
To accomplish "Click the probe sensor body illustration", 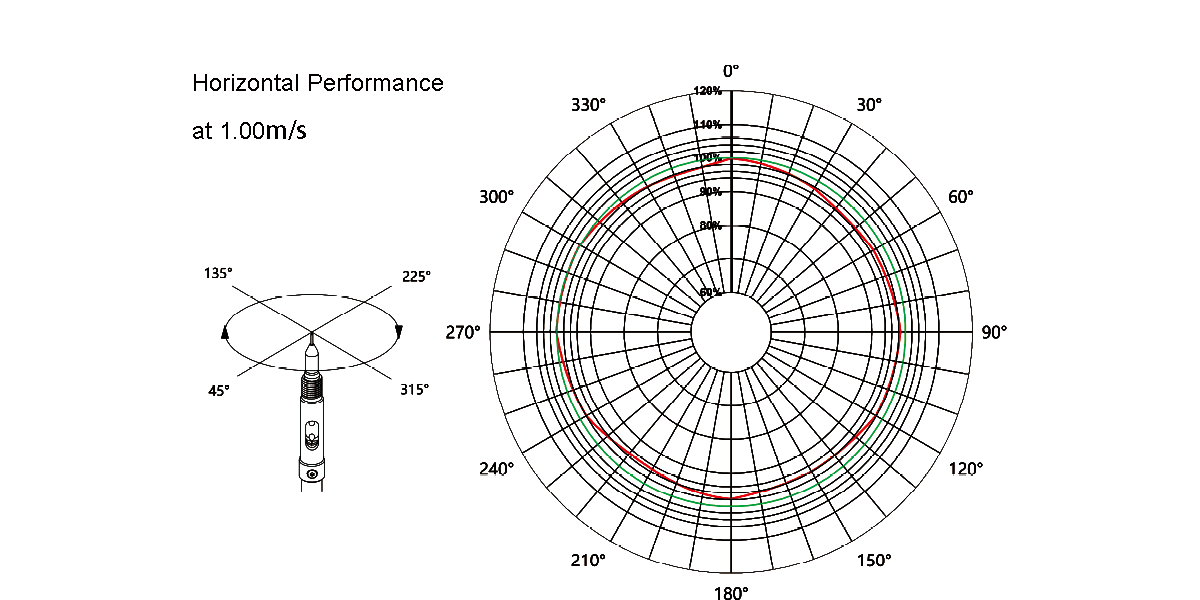I will pos(312,425).
